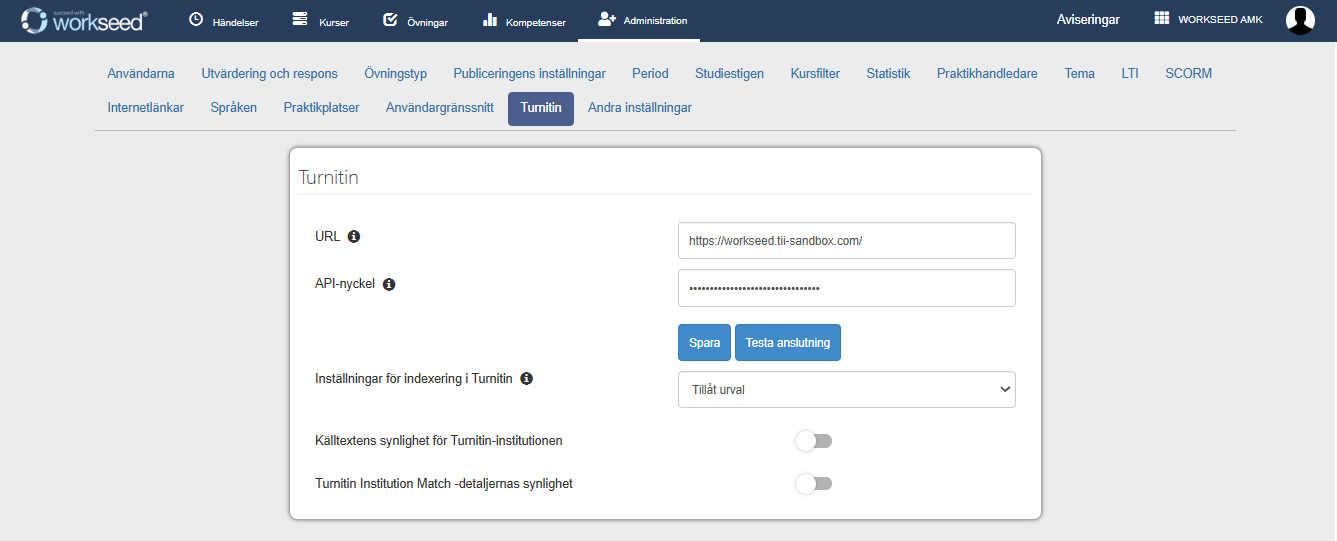This screenshot has width=1337, height=541.
Task: Select the Period tab
Action: (650, 73)
